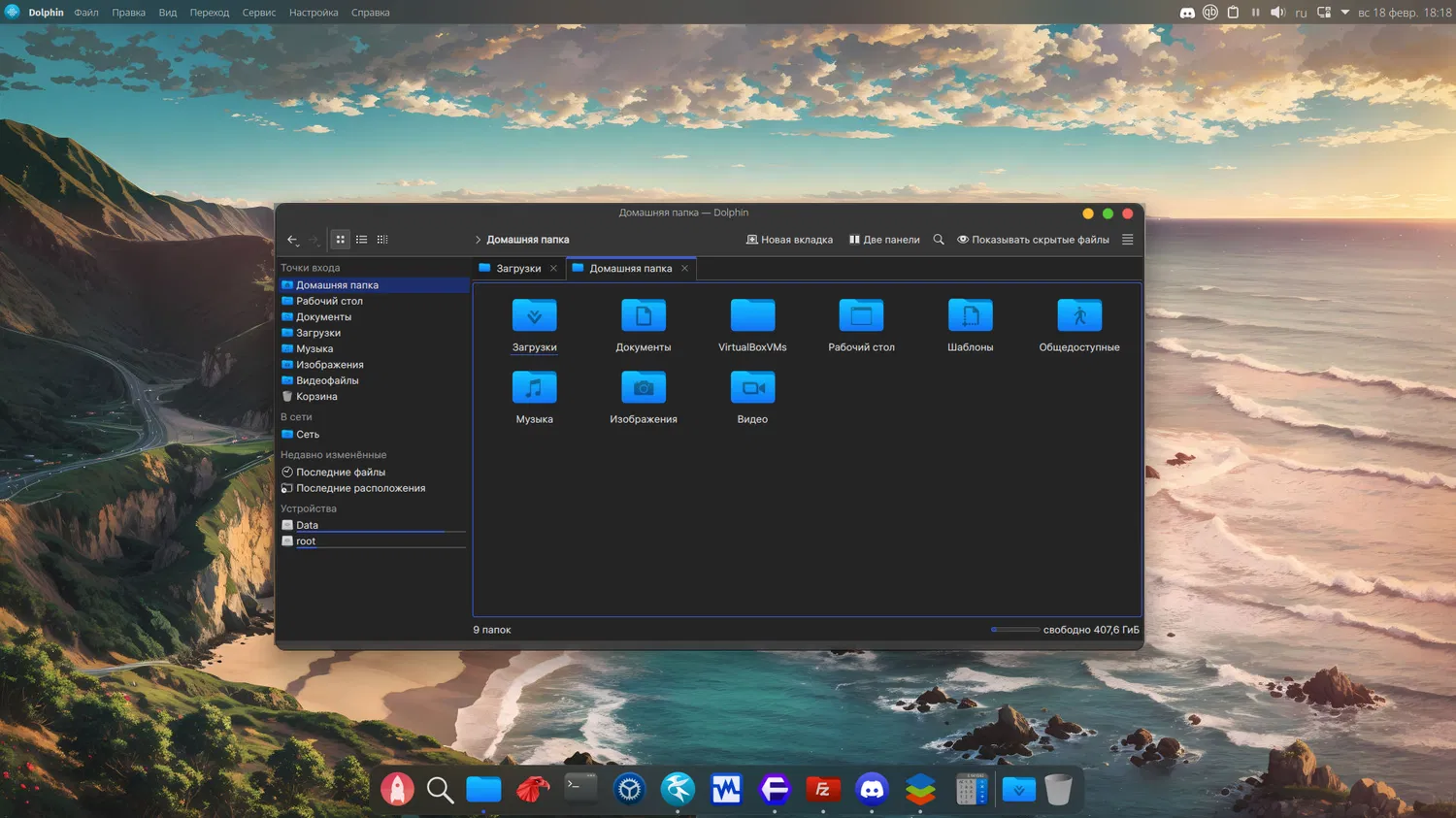The height and width of the screenshot is (818, 1456).
Task: Open the Корзина trash in sidebar
Action: (316, 397)
